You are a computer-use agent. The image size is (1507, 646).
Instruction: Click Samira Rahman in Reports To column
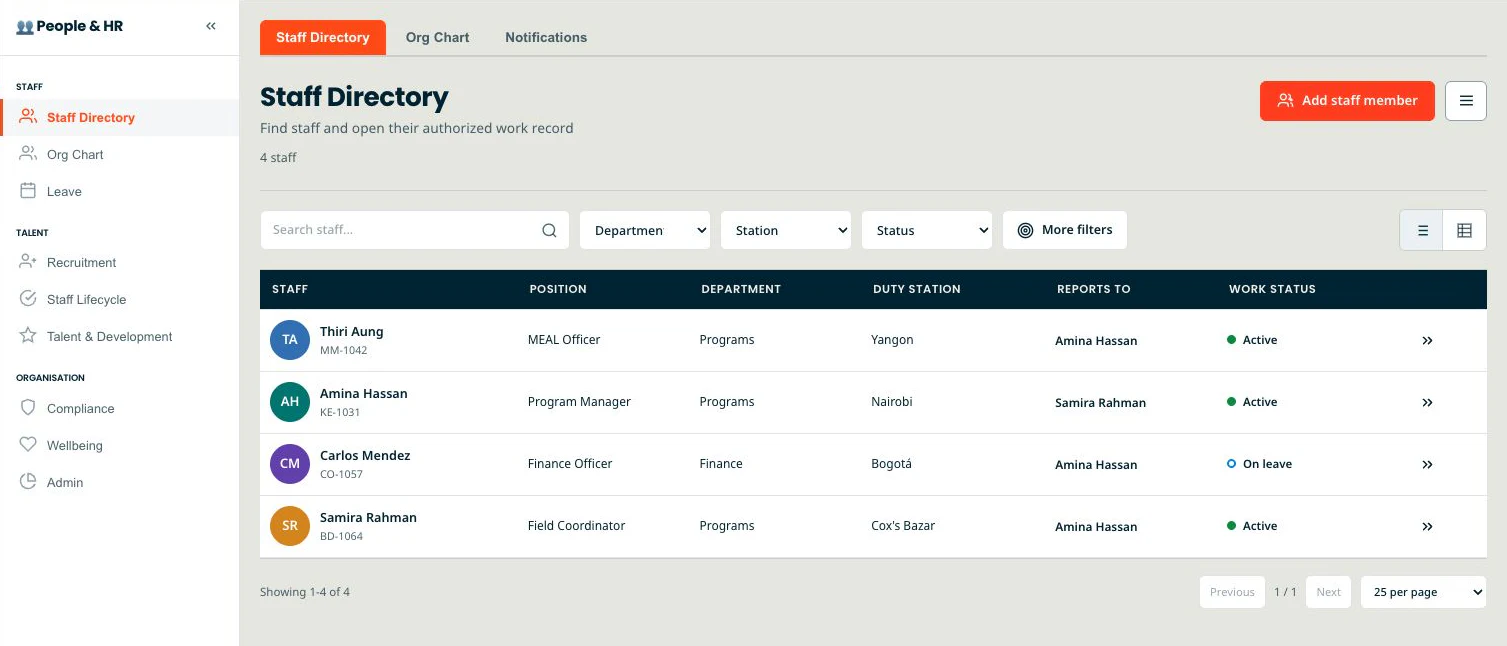click(x=1100, y=403)
